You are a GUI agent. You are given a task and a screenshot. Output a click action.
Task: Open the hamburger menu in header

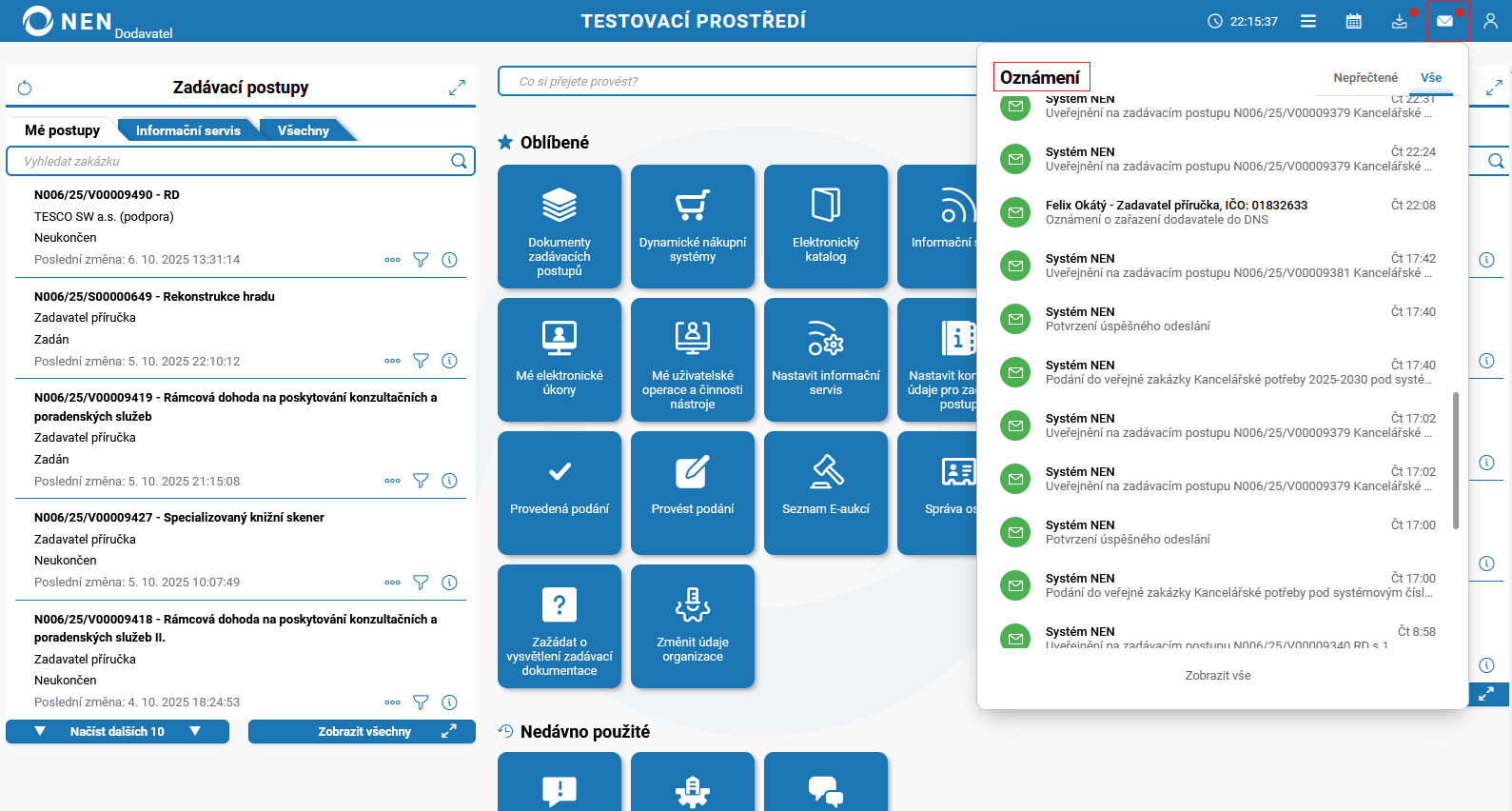click(1308, 21)
